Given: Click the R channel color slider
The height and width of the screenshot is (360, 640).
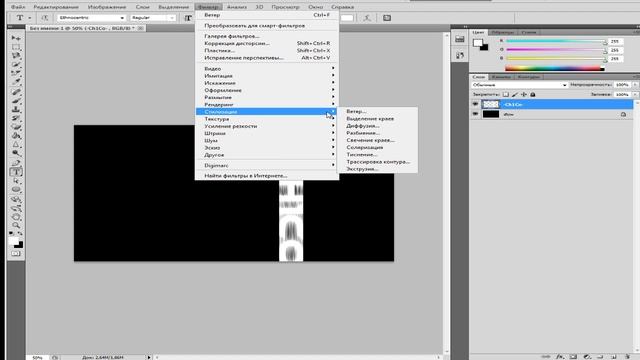Looking at the screenshot, I should pyautogui.click(x=556, y=41).
